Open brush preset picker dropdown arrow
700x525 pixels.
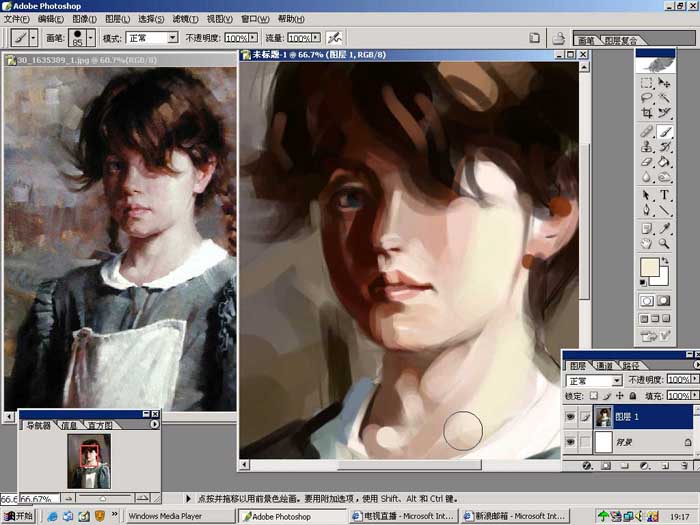91,38
